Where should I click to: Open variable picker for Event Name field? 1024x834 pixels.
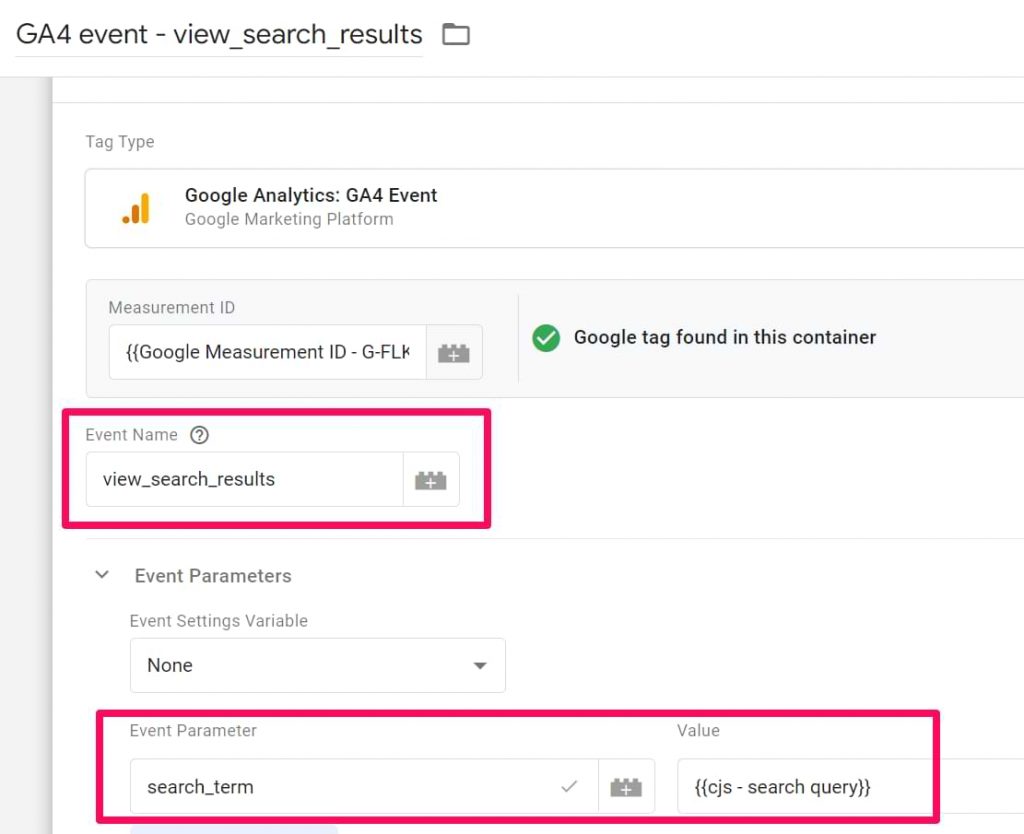tap(431, 480)
